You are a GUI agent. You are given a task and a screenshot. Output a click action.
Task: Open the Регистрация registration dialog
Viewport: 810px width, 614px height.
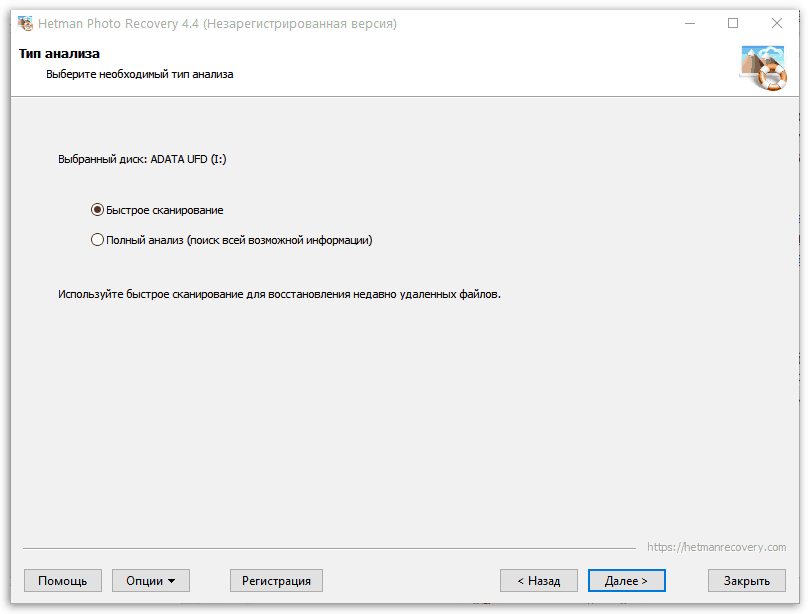[x=276, y=580]
